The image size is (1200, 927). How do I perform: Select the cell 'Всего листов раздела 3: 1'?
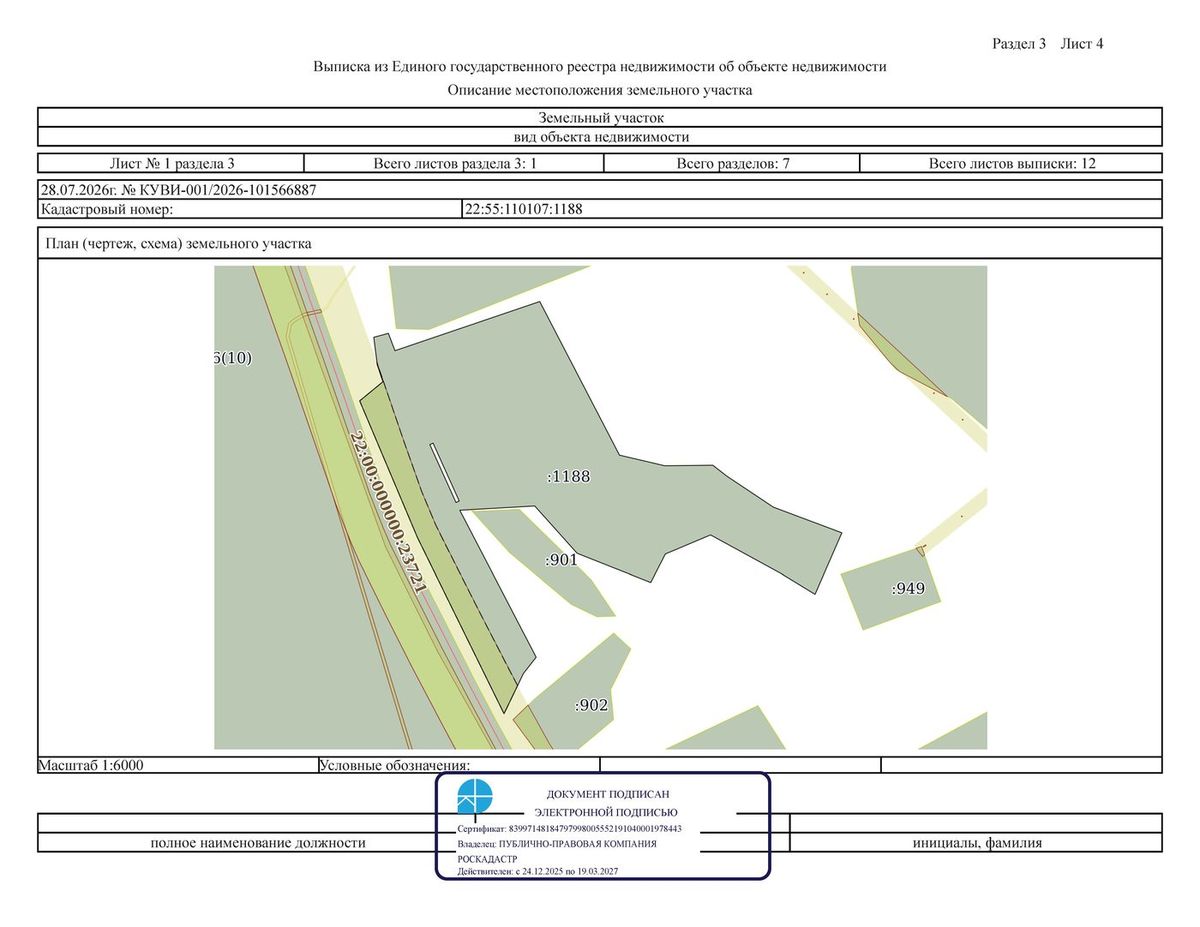coord(455,163)
